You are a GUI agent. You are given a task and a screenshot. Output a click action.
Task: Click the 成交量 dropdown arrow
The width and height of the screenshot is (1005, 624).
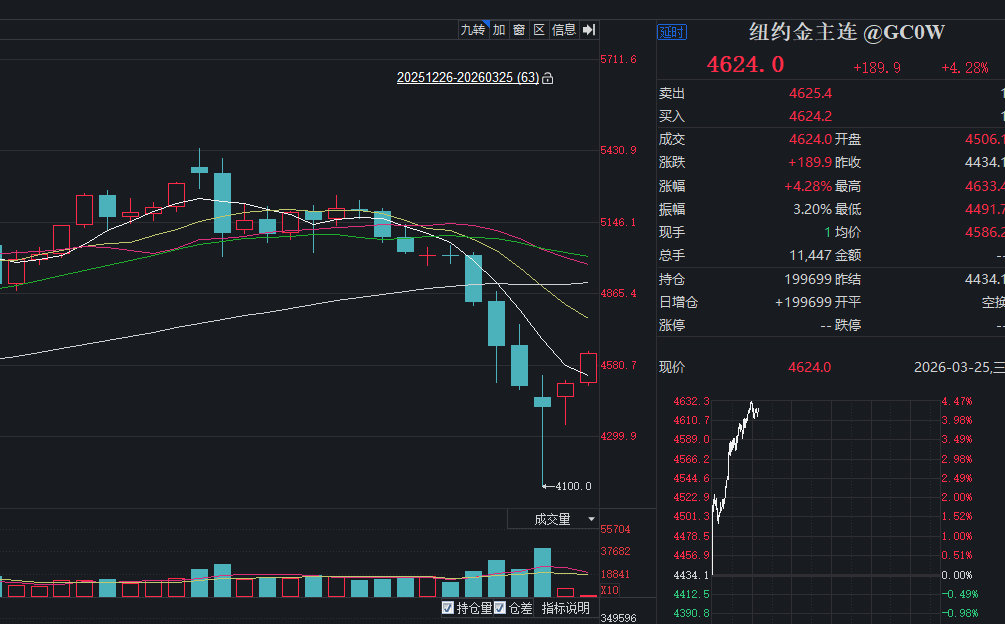[x=591, y=519]
